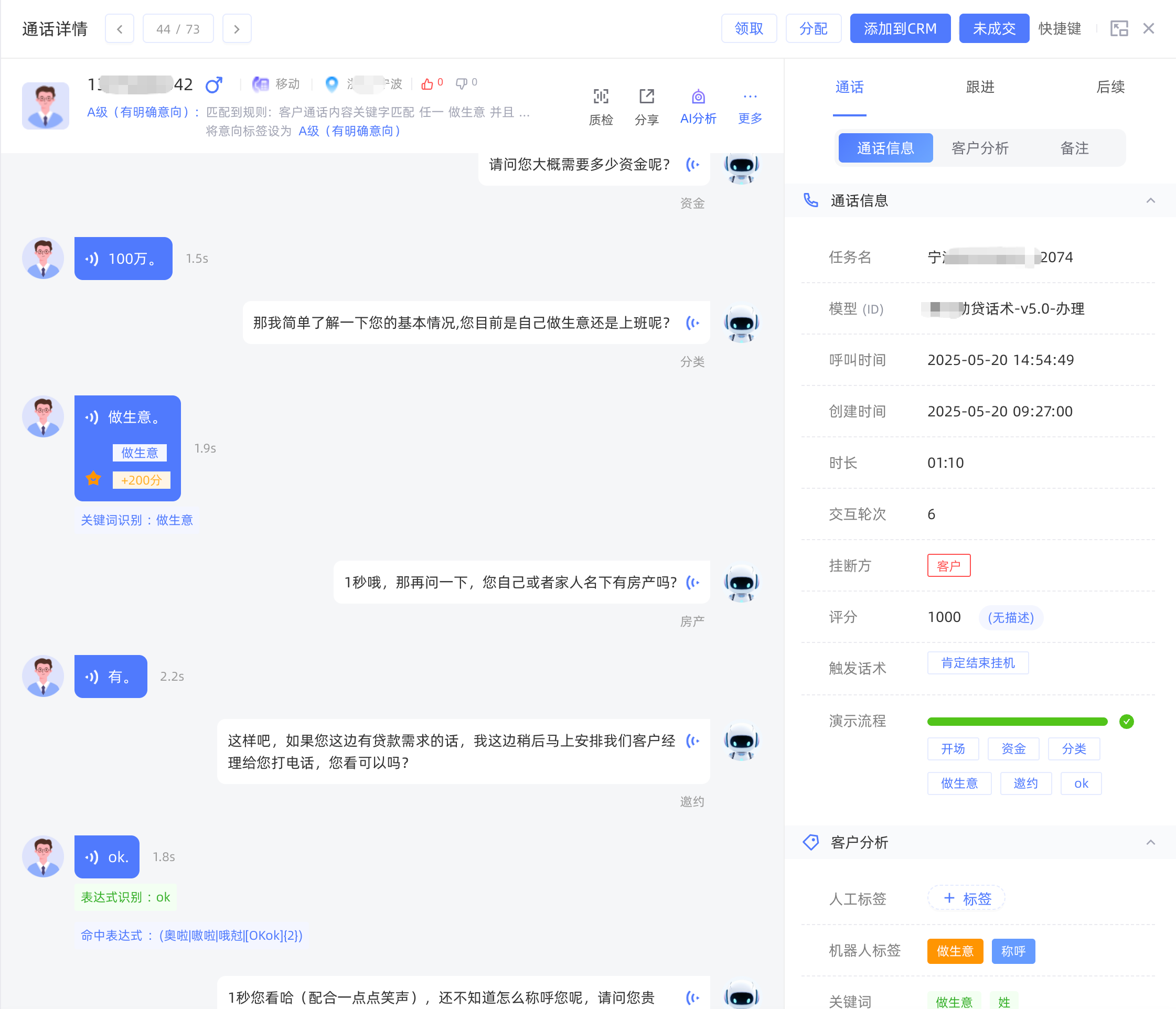Screen dimensions: 1176x1009
Task: Select the 客户分析 sub-tab
Action: pyautogui.click(x=980, y=148)
